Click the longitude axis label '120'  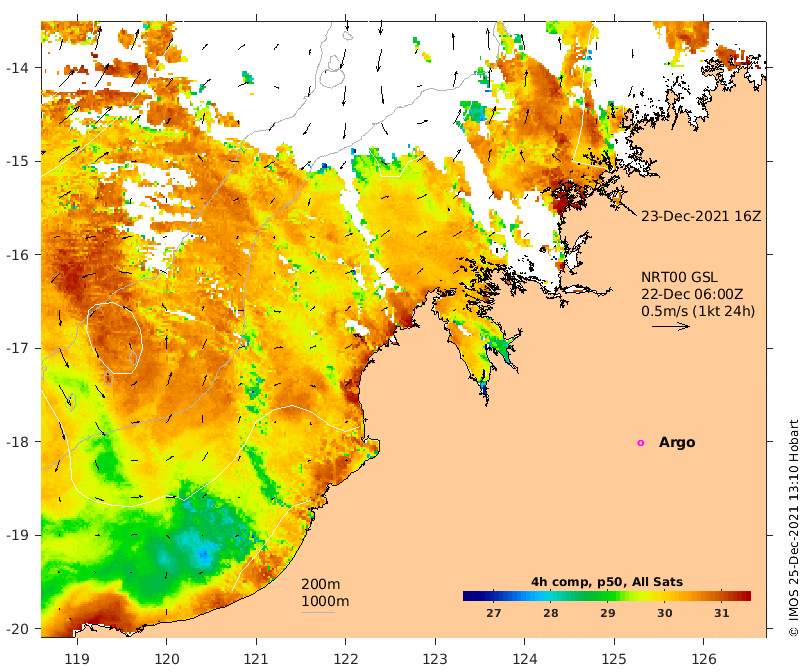(167, 659)
